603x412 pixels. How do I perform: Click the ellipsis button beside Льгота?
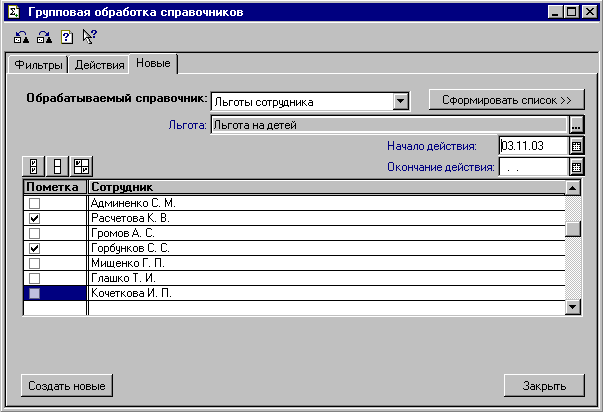point(576,125)
